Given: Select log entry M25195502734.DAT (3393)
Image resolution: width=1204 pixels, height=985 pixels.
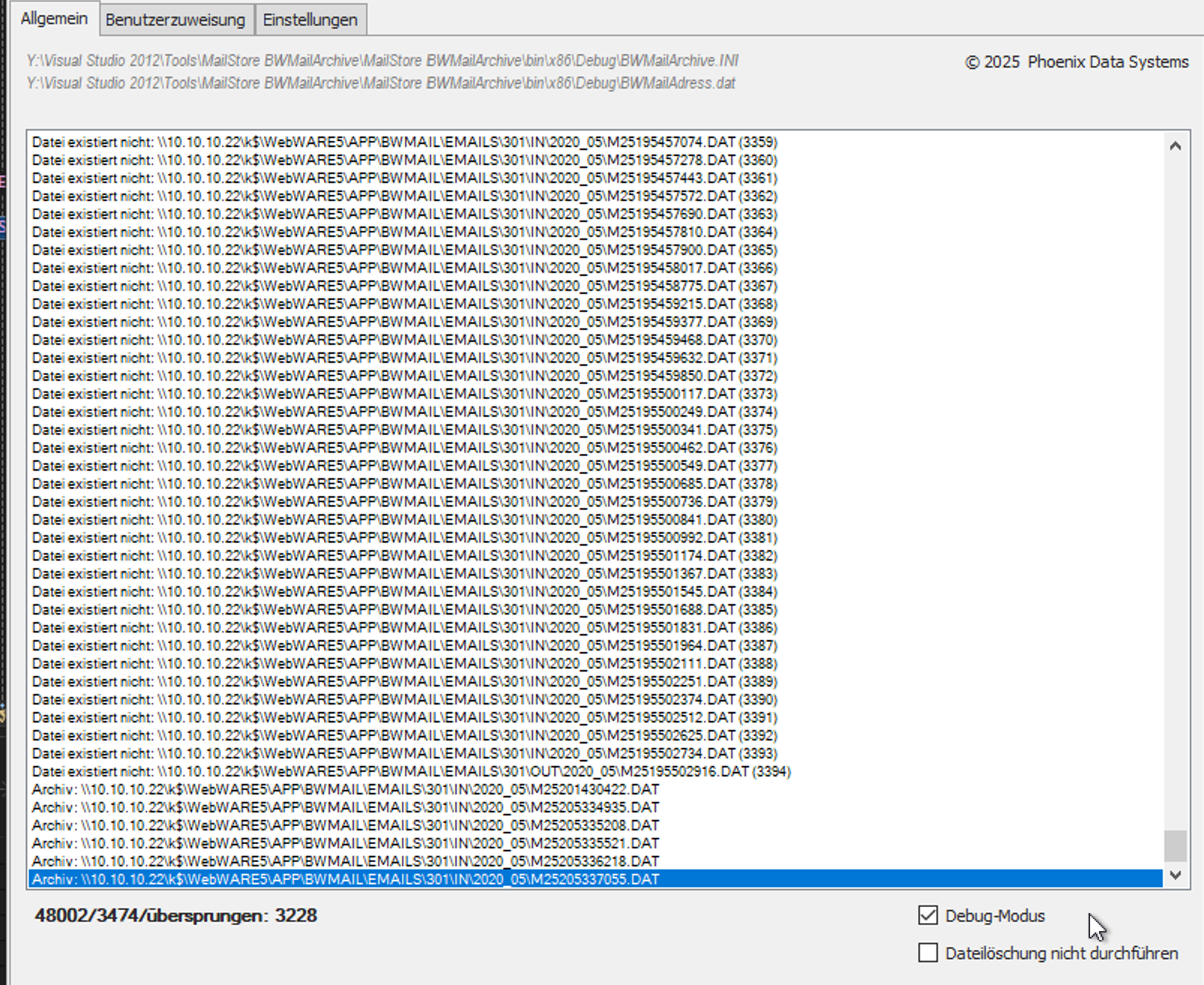Looking at the screenshot, I should (x=405, y=753).
